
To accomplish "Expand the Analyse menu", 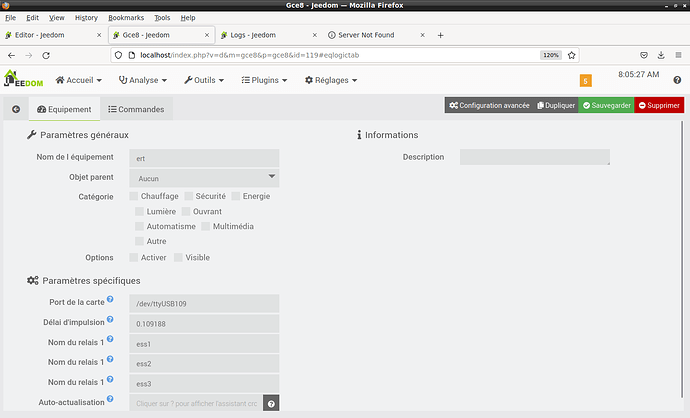I will pos(143,80).
